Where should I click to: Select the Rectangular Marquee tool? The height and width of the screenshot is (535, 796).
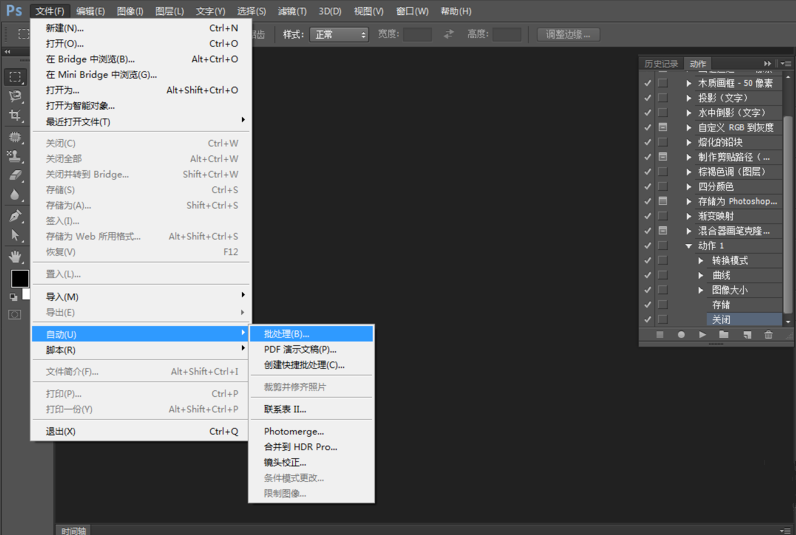[15, 77]
